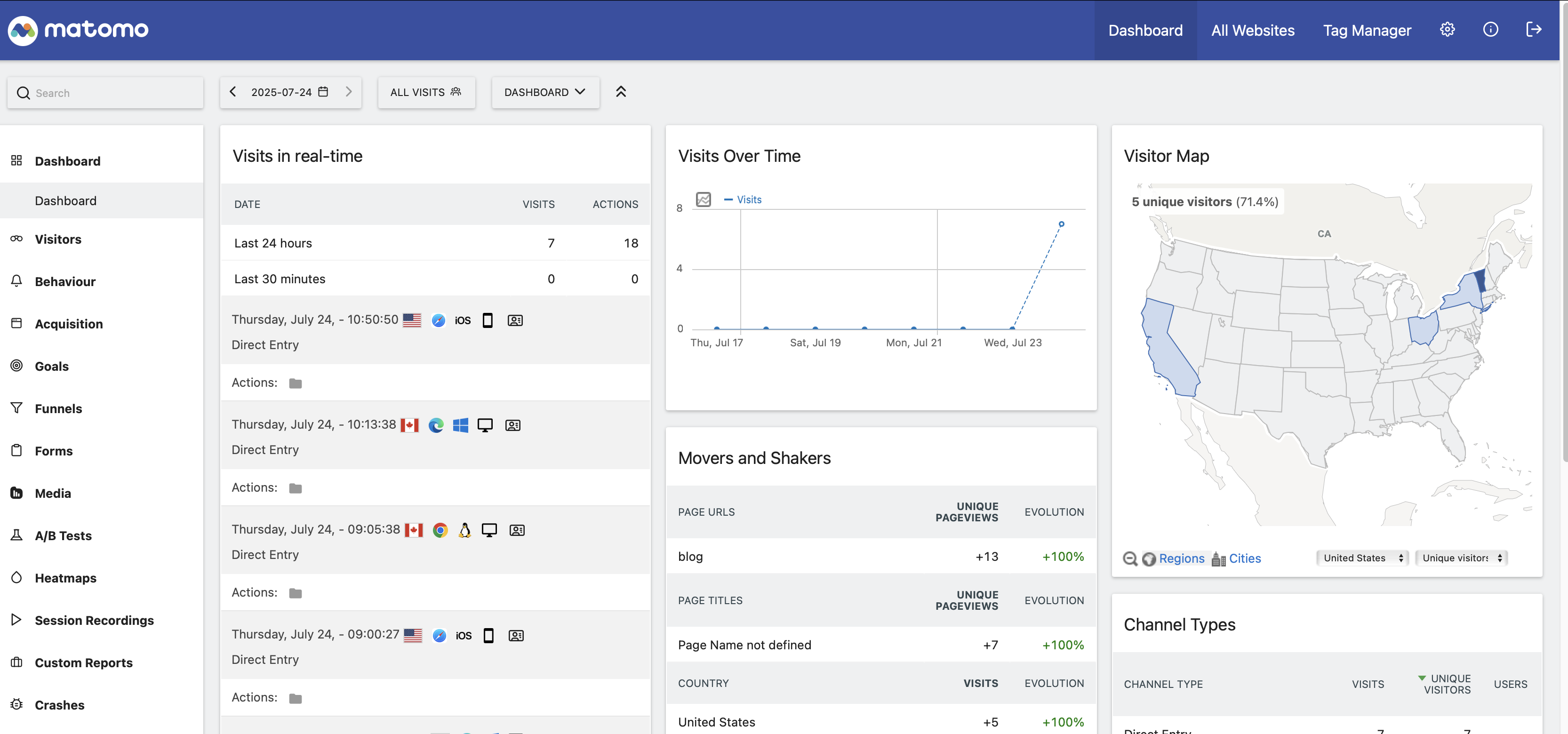Click the Canada flag for 09:05:38 visit
Viewport: 1568px width, 734px height.
point(414,530)
